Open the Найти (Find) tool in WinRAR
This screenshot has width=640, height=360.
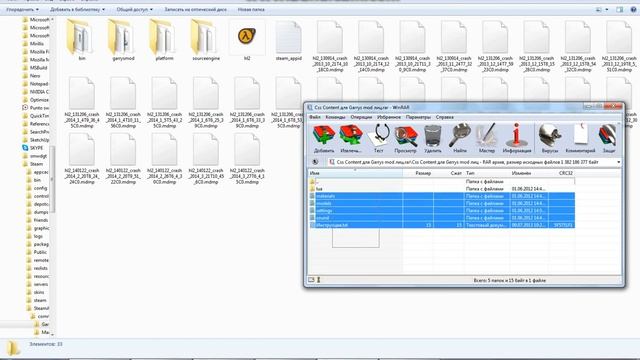click(x=460, y=139)
